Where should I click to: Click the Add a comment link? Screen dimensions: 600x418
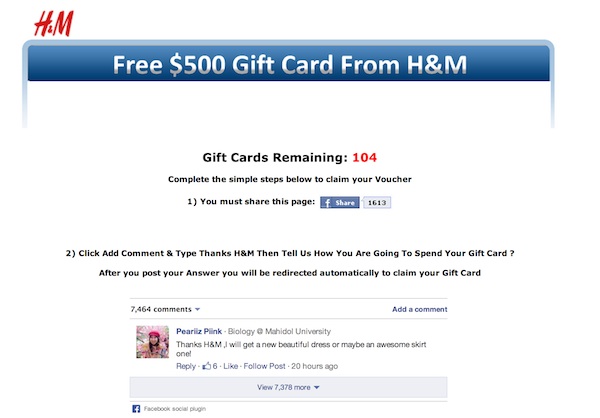(419, 309)
